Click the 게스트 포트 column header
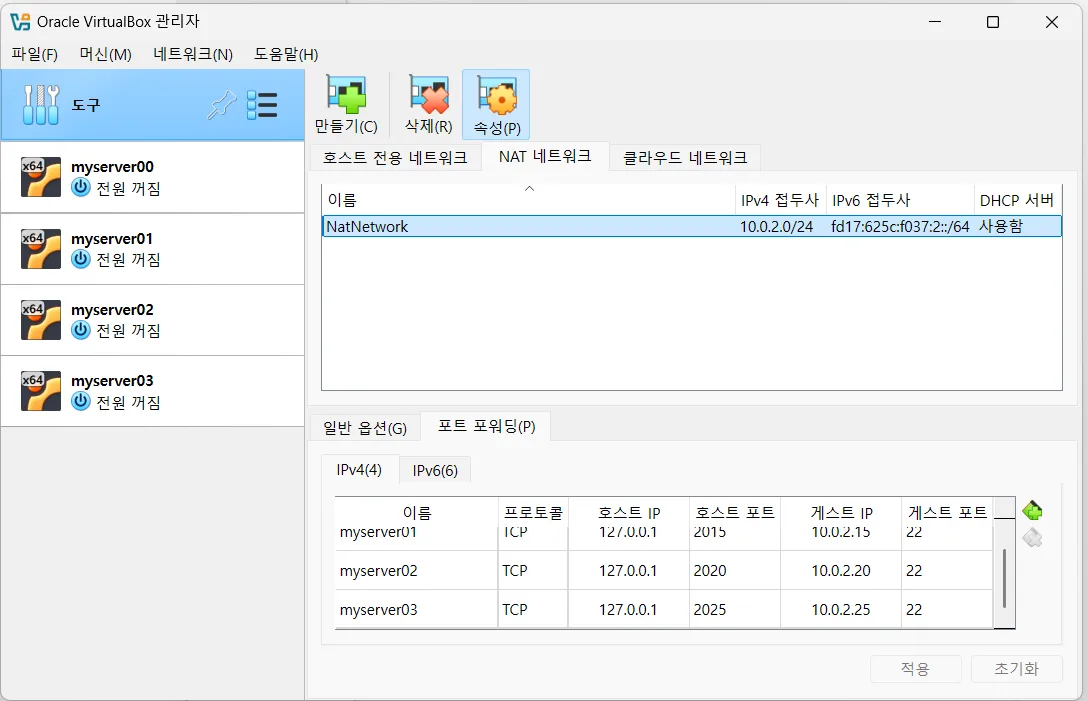 point(947,512)
